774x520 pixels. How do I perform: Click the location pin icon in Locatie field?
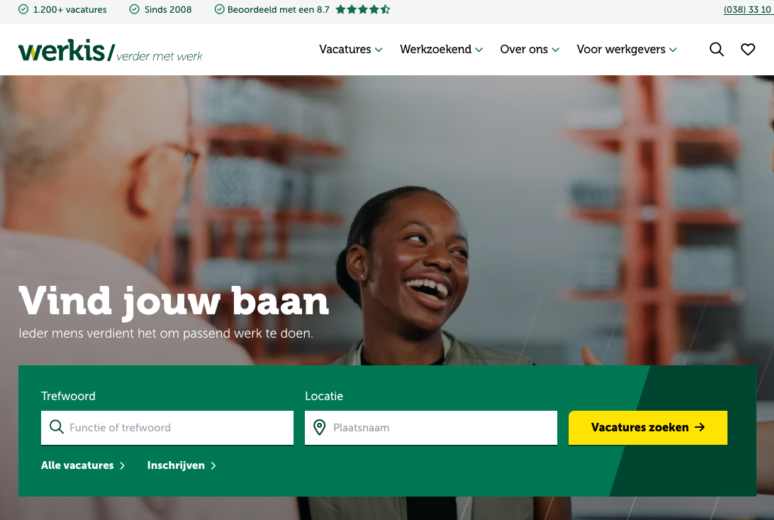point(319,427)
